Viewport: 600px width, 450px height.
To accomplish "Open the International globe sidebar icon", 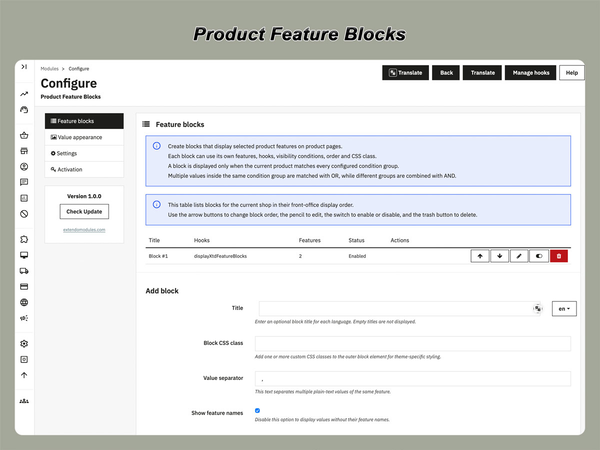I will (x=24, y=302).
